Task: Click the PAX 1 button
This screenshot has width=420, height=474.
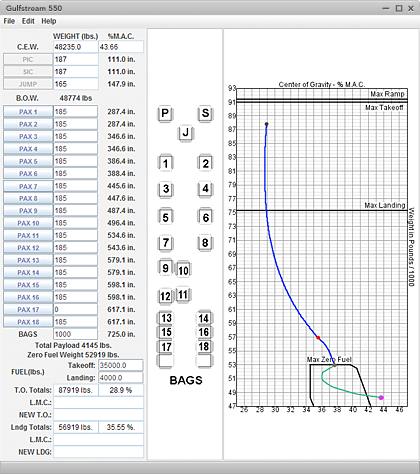Action: pyautogui.click(x=28, y=112)
